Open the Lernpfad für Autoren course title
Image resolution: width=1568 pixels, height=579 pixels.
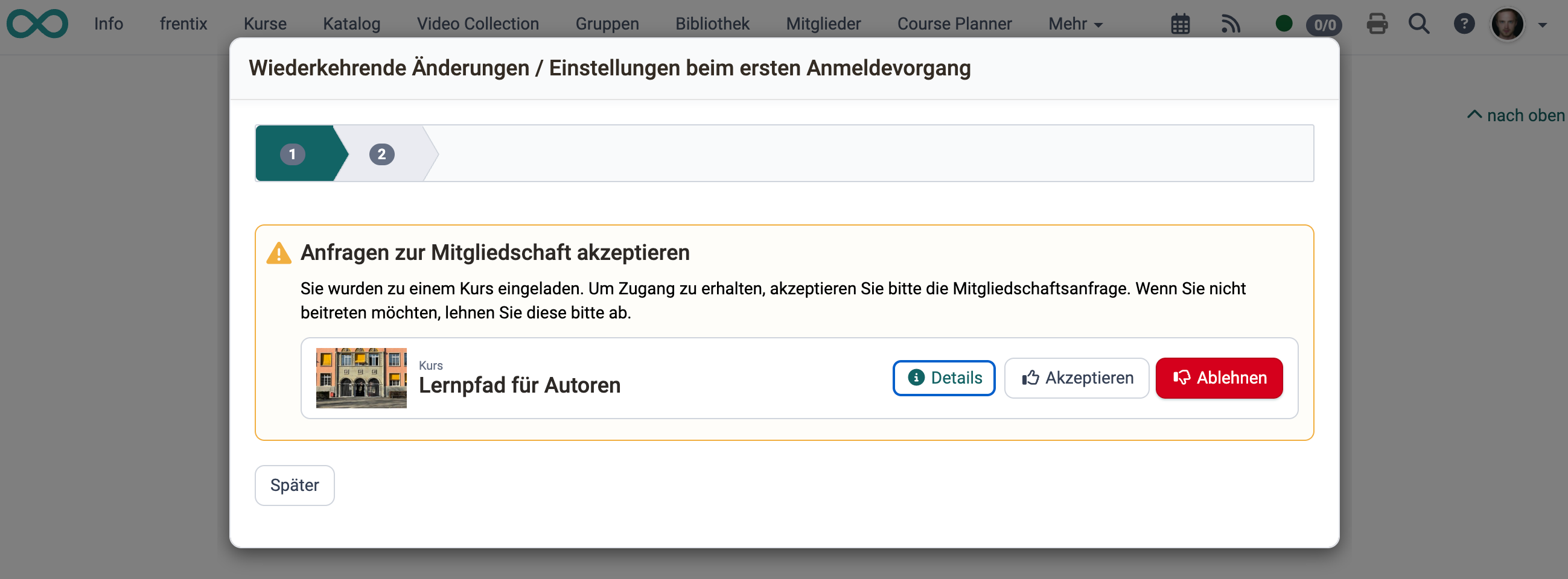pos(519,385)
